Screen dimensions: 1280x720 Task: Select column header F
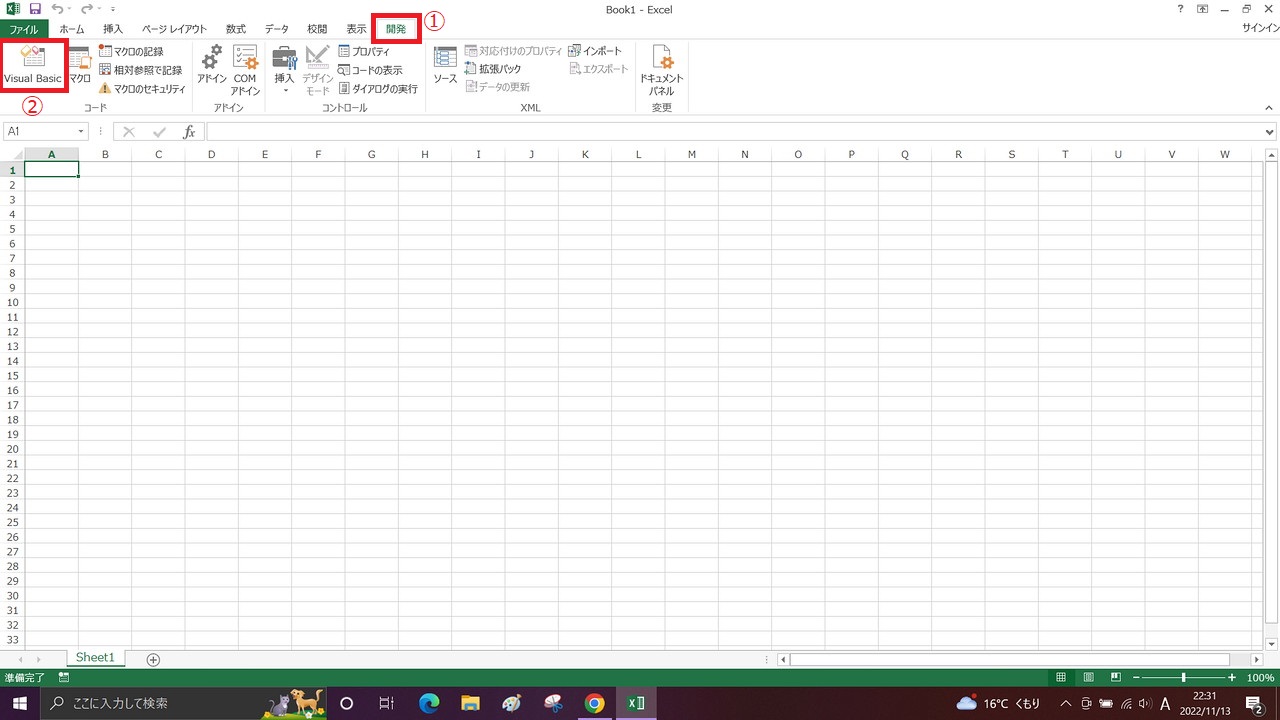click(x=318, y=154)
